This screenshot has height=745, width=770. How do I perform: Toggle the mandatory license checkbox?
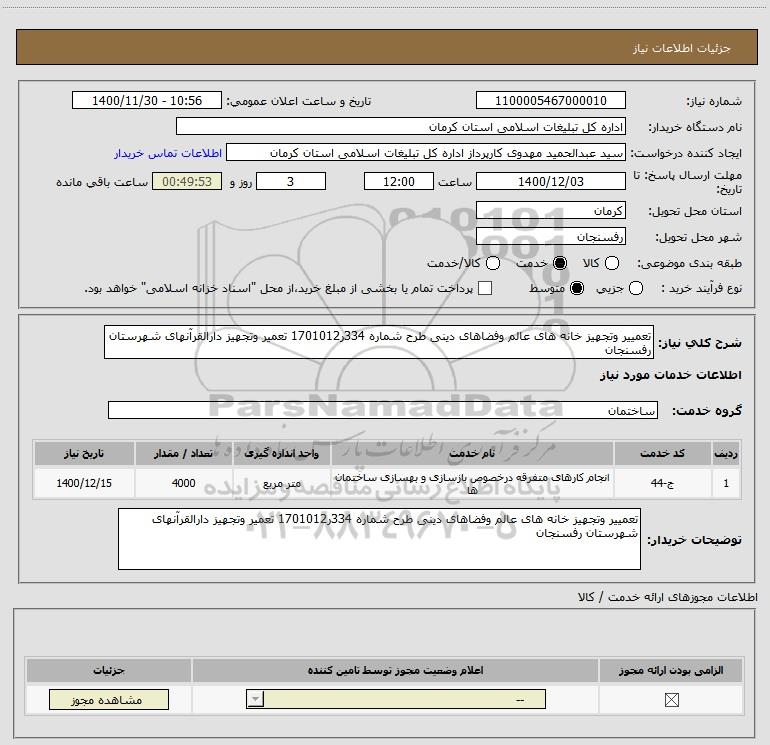[x=671, y=700]
